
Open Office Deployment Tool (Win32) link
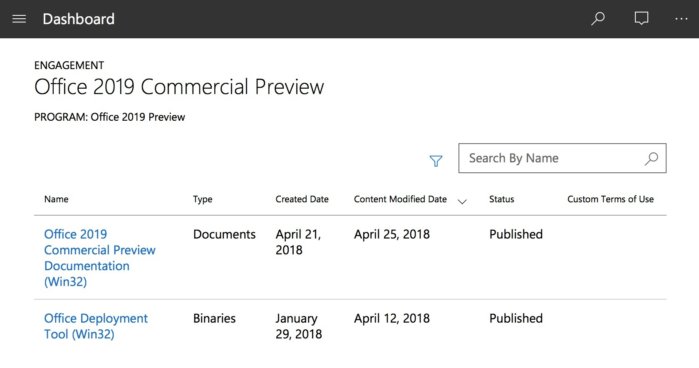95,326
